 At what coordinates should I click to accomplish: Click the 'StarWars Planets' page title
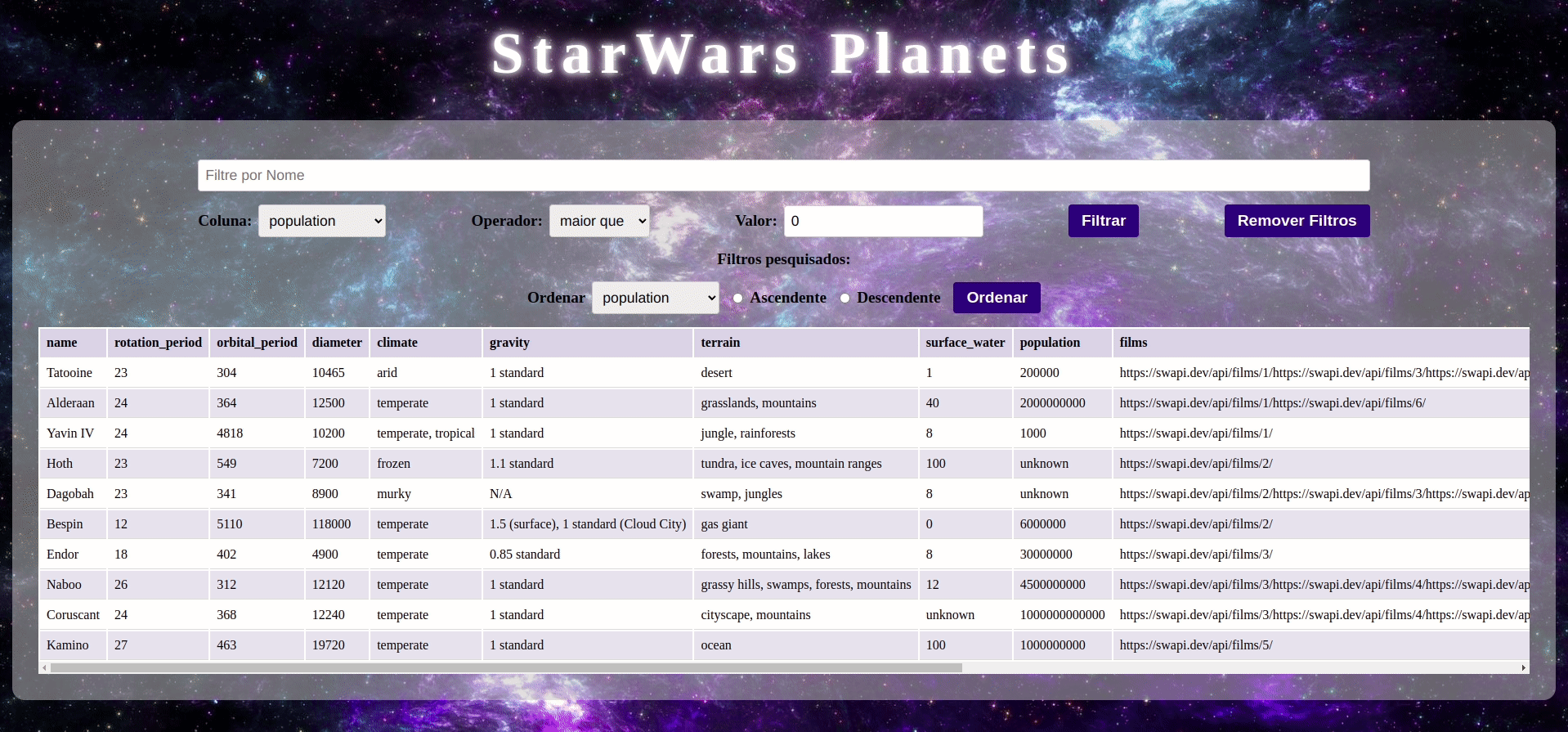pos(782,54)
